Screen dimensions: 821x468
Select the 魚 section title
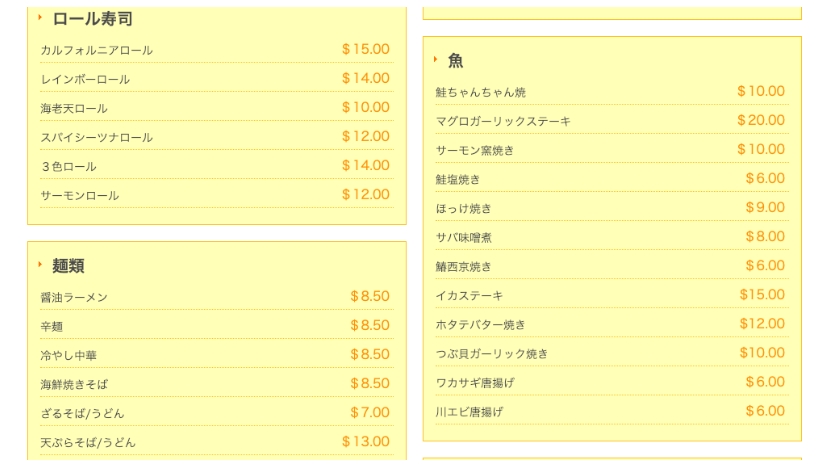click(456, 61)
